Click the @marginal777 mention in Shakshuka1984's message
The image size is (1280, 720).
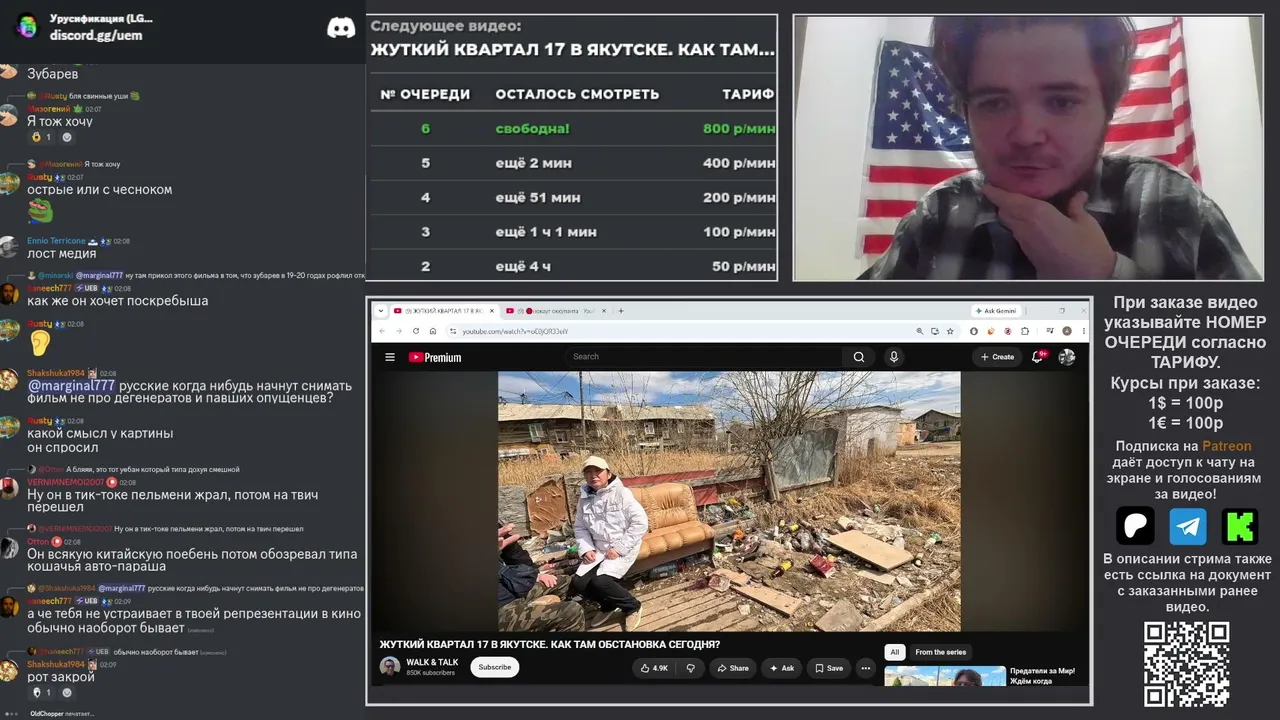[71, 386]
